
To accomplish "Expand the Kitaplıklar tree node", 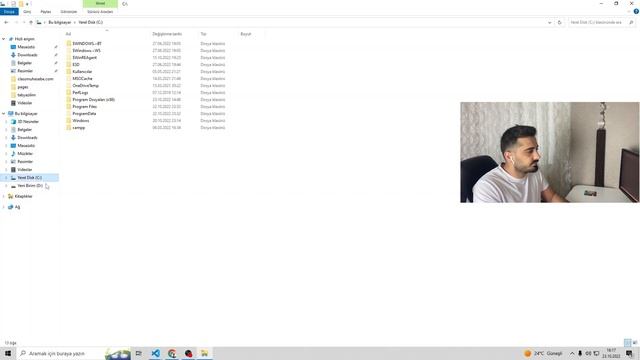I will 4,196.
